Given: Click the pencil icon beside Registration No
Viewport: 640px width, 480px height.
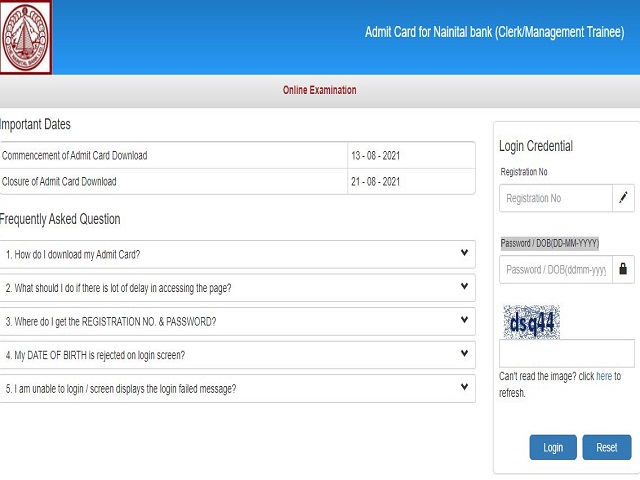Looking at the screenshot, I should (623, 198).
